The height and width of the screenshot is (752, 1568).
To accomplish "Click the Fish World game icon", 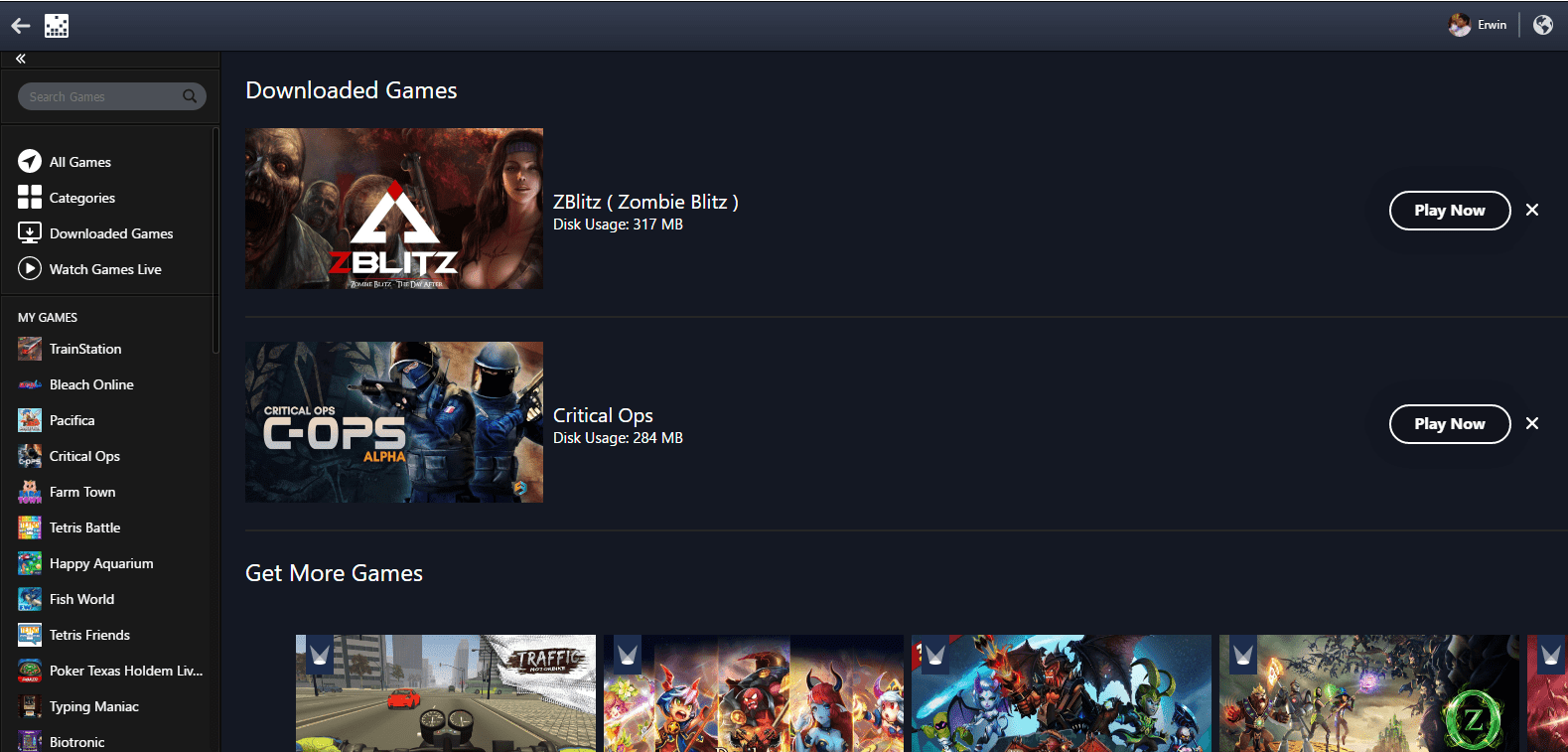I will [x=30, y=599].
